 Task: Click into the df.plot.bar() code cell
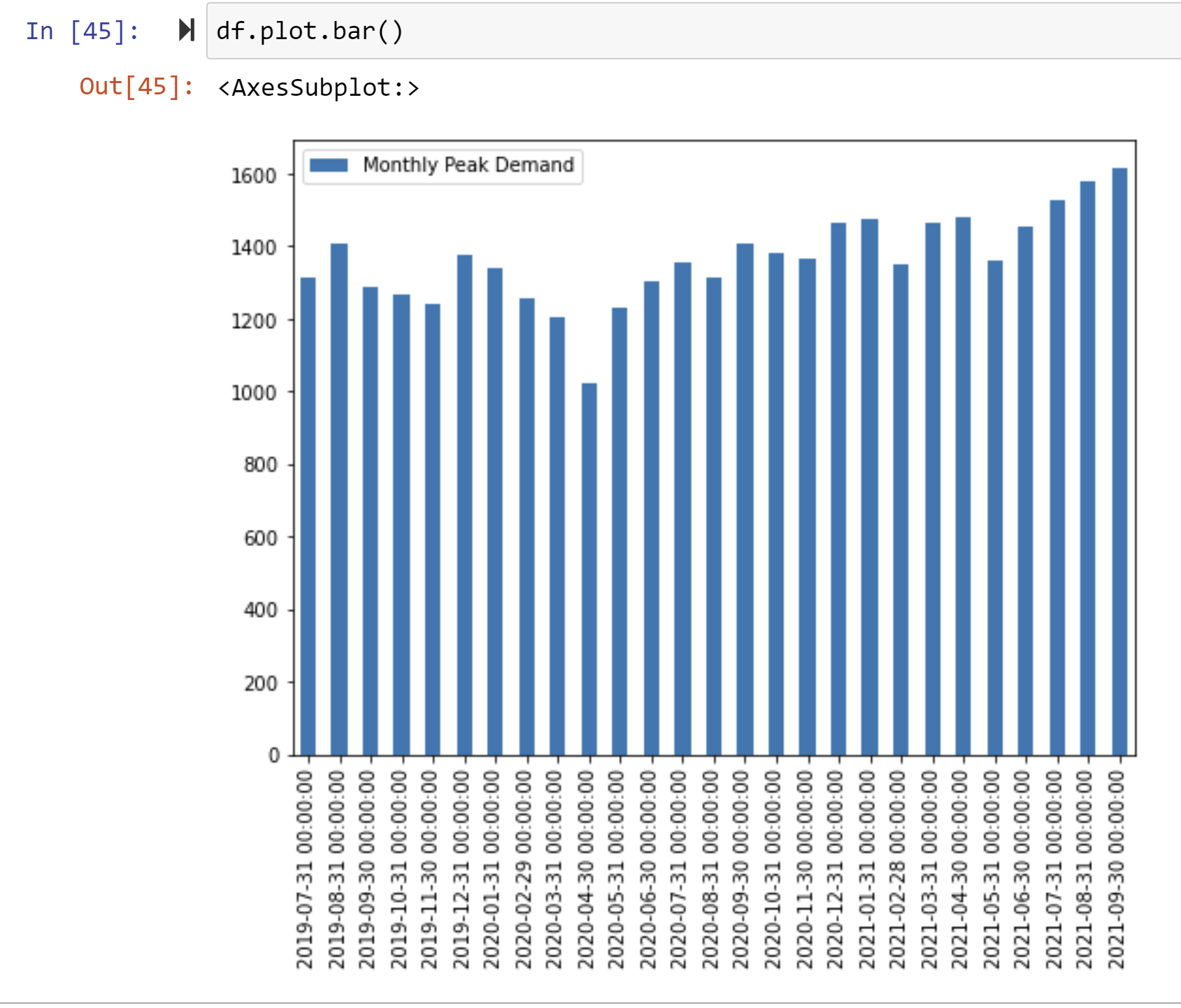coord(694,31)
